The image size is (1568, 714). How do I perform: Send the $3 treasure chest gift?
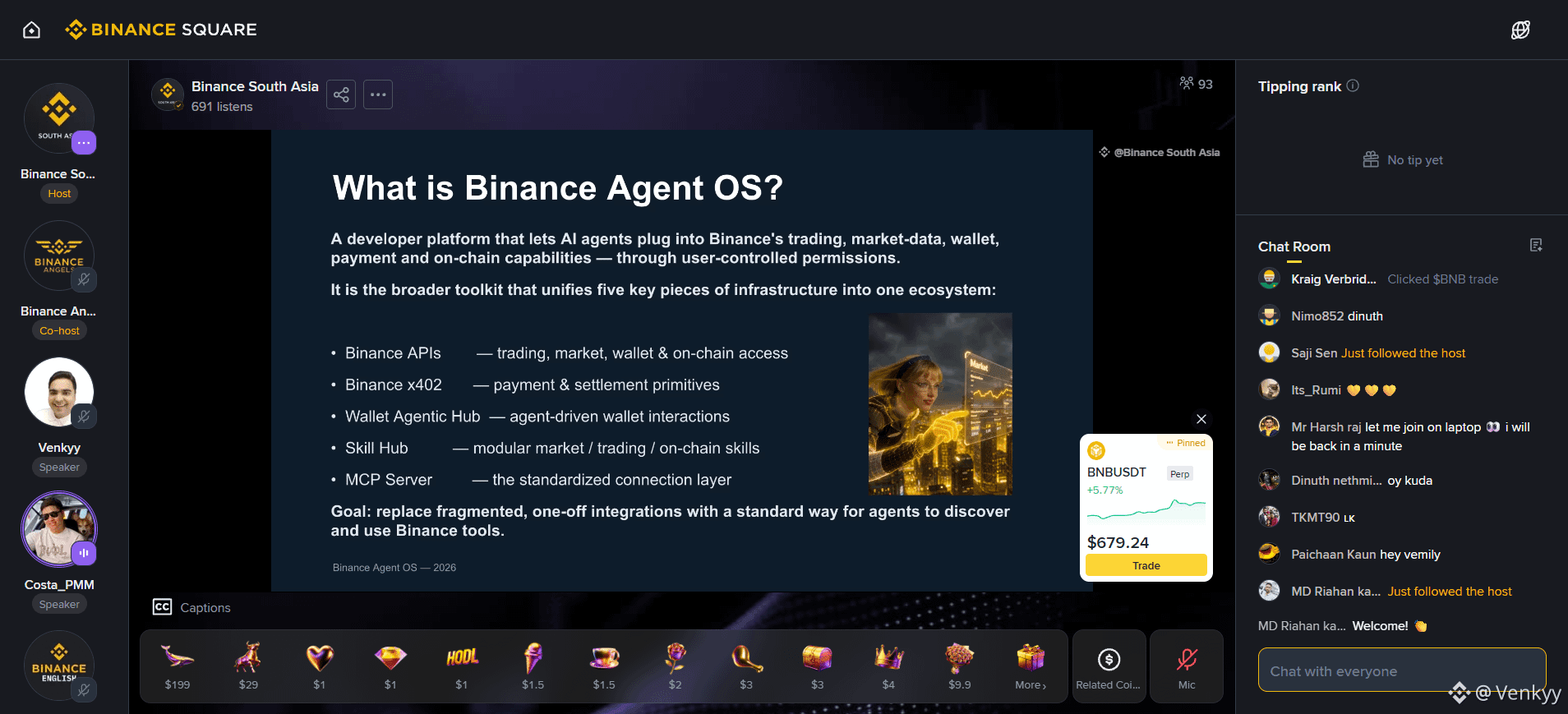(x=817, y=666)
